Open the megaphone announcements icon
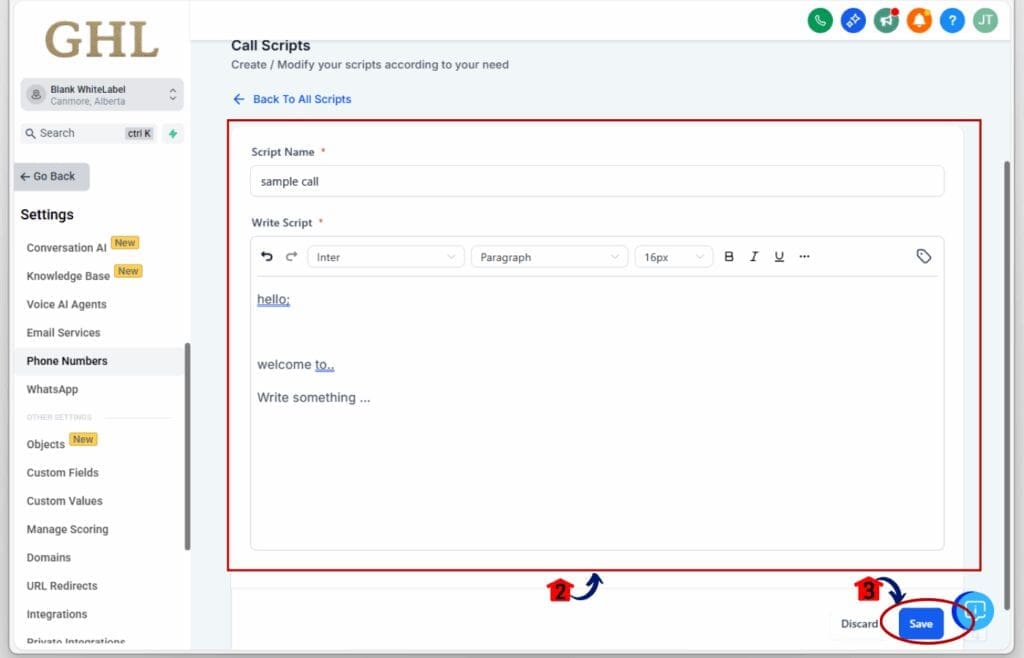Screen dimensions: 1024x658 [886, 20]
